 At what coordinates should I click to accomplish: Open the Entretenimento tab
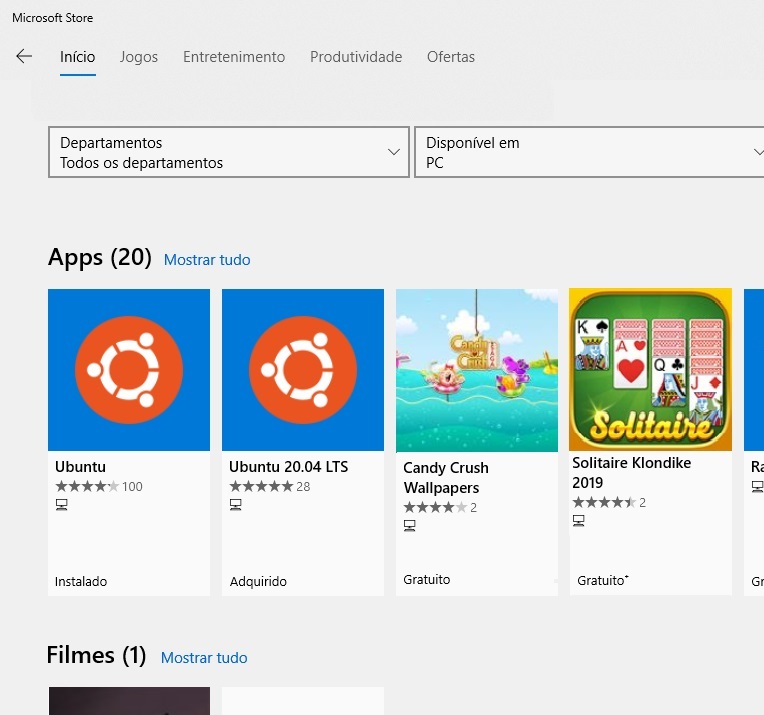pos(234,57)
